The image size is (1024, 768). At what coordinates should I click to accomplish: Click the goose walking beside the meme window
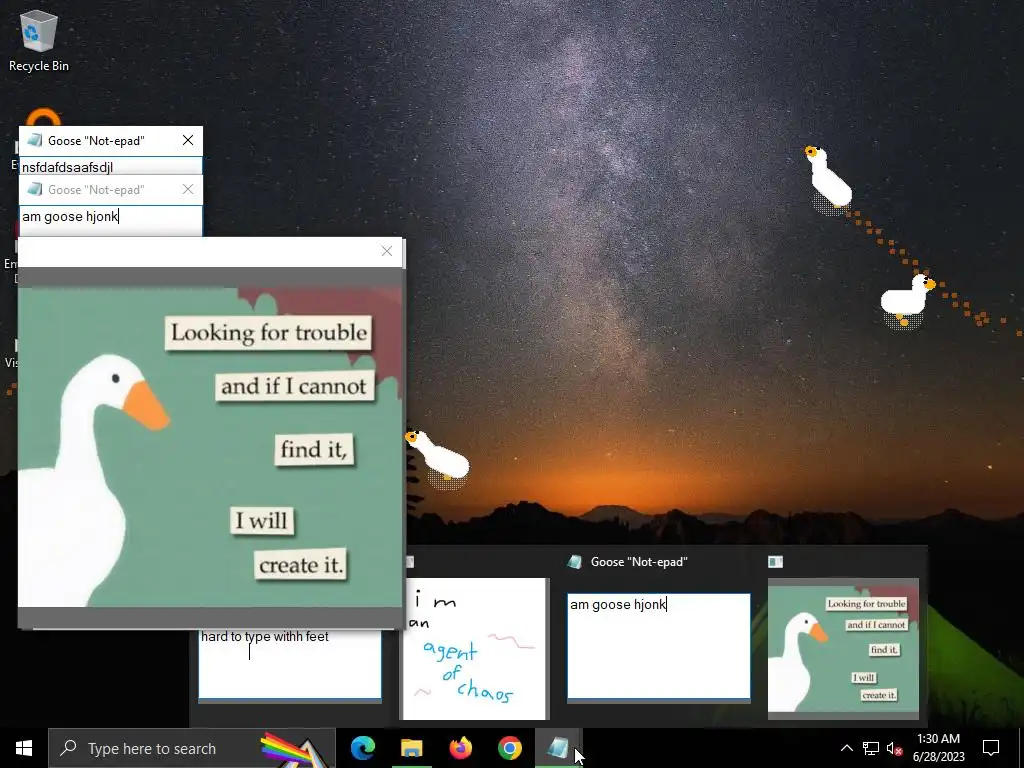click(437, 459)
